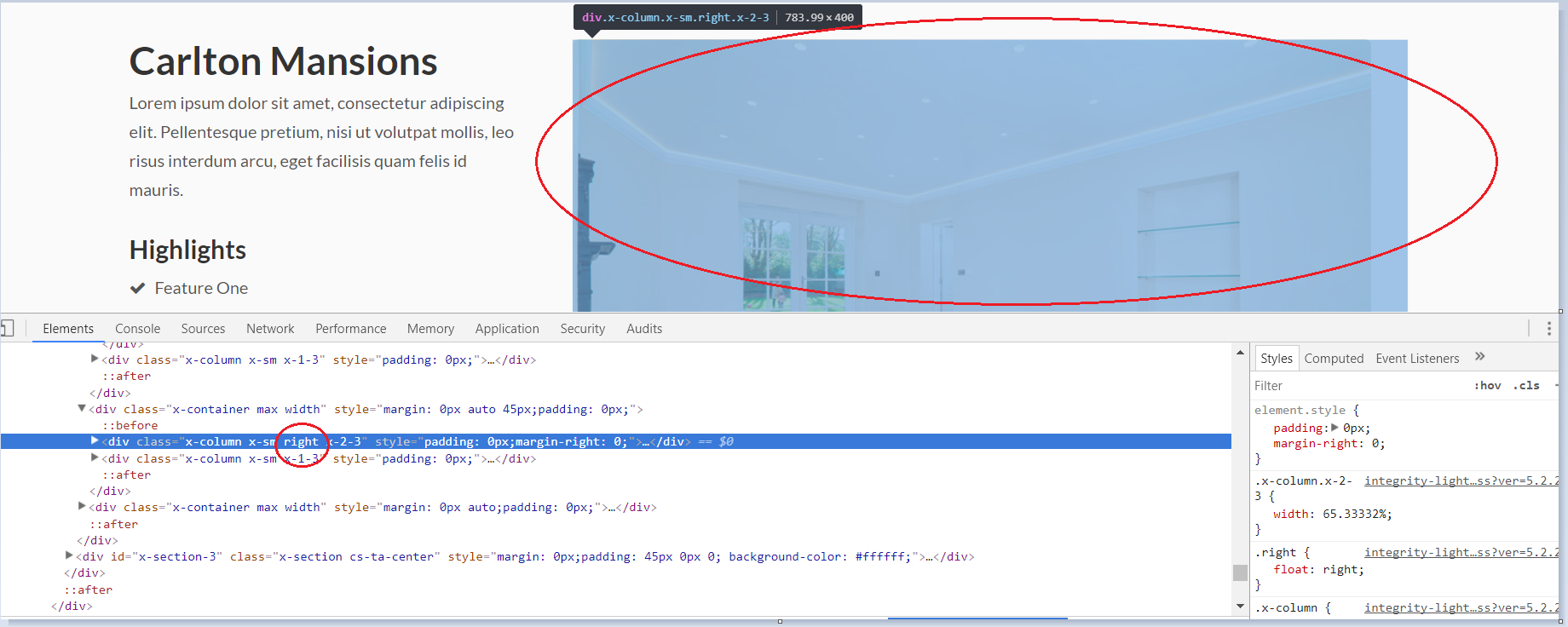Click the Elements panel scroll down arrow
The height and width of the screenshot is (627, 1568).
[x=1240, y=606]
